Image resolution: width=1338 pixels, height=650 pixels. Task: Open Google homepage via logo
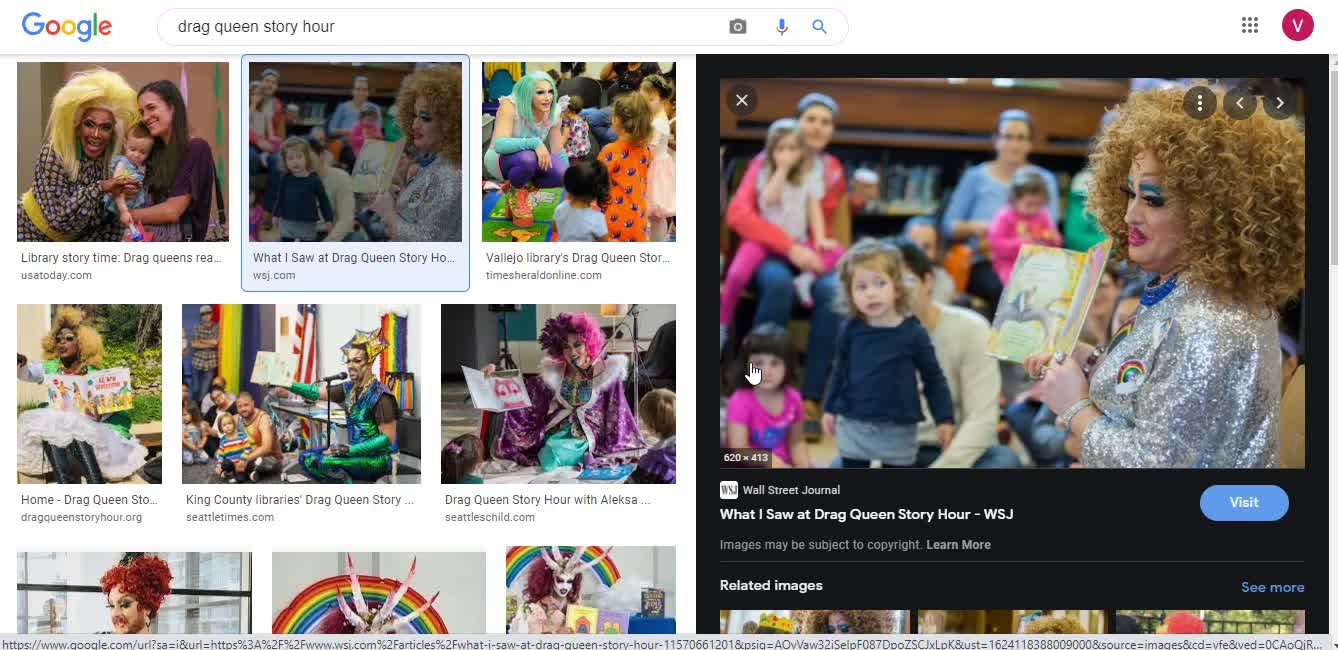67,26
